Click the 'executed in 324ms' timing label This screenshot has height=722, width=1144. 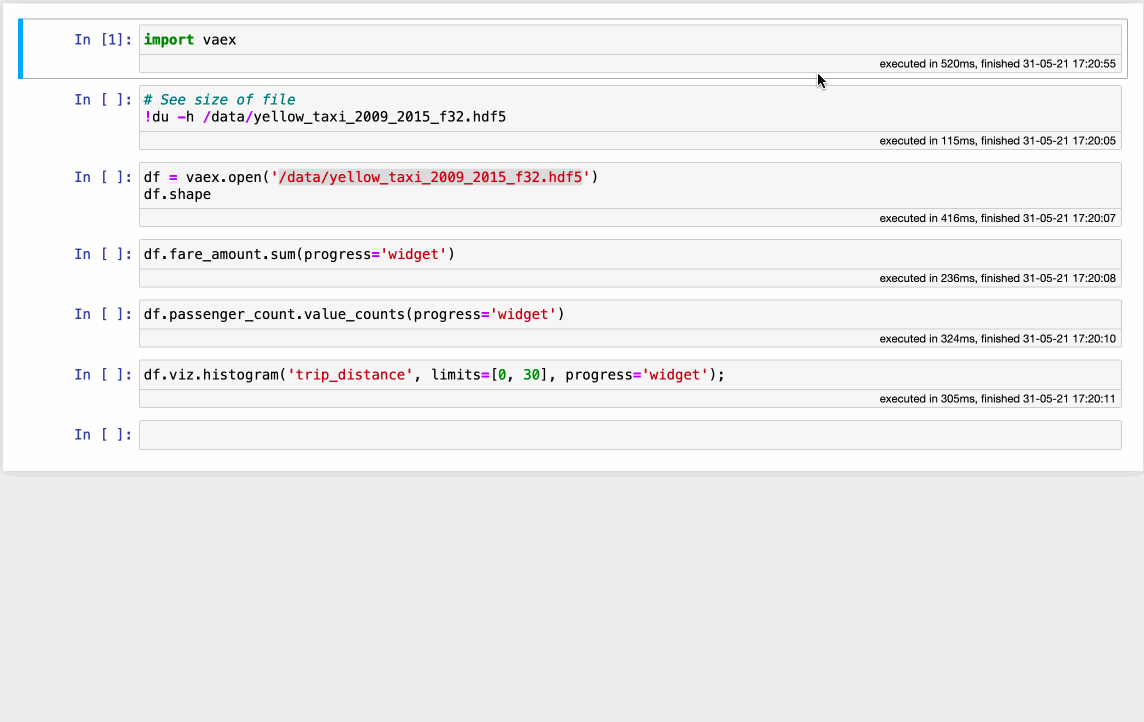(997, 339)
